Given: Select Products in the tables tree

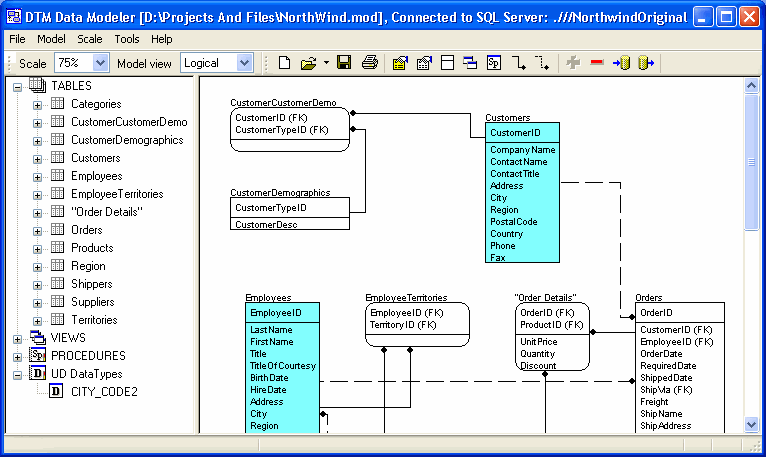Looking at the screenshot, I should click(x=92, y=248).
